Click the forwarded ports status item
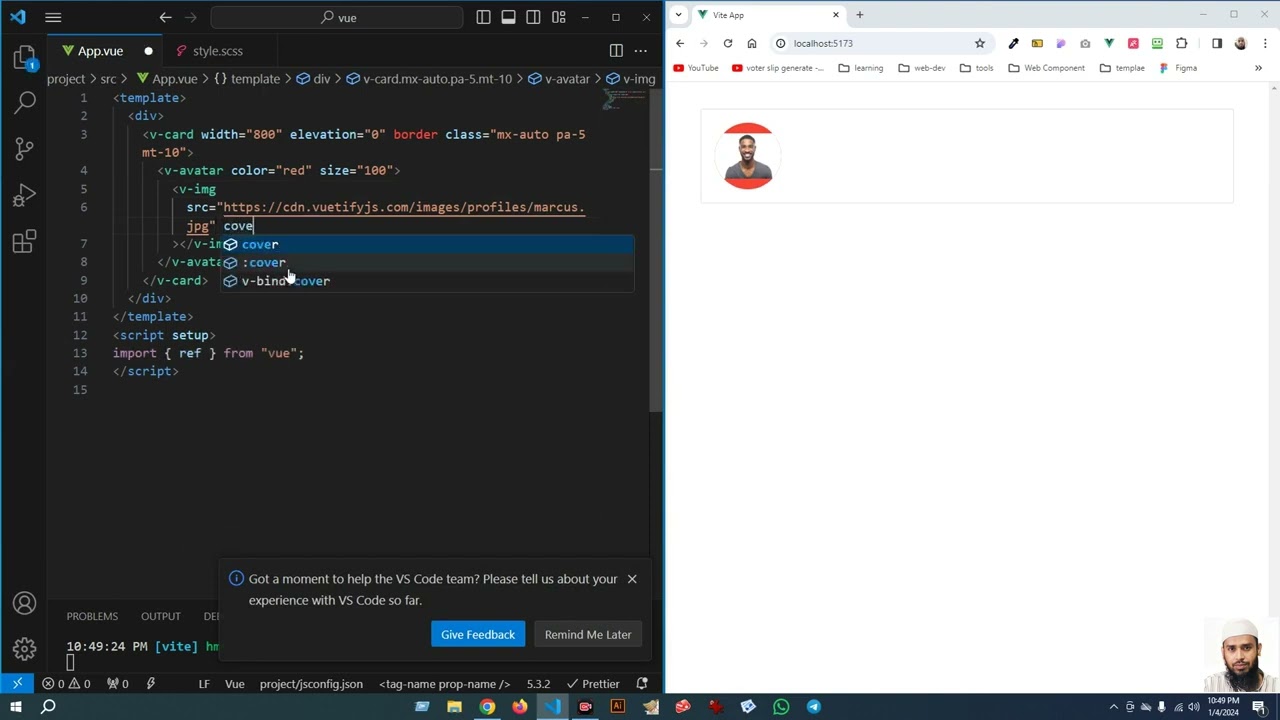 [118, 684]
